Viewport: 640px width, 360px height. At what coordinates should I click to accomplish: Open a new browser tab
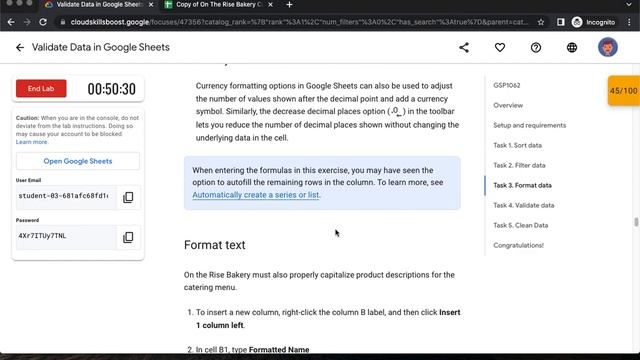pyautogui.click(x=289, y=4)
